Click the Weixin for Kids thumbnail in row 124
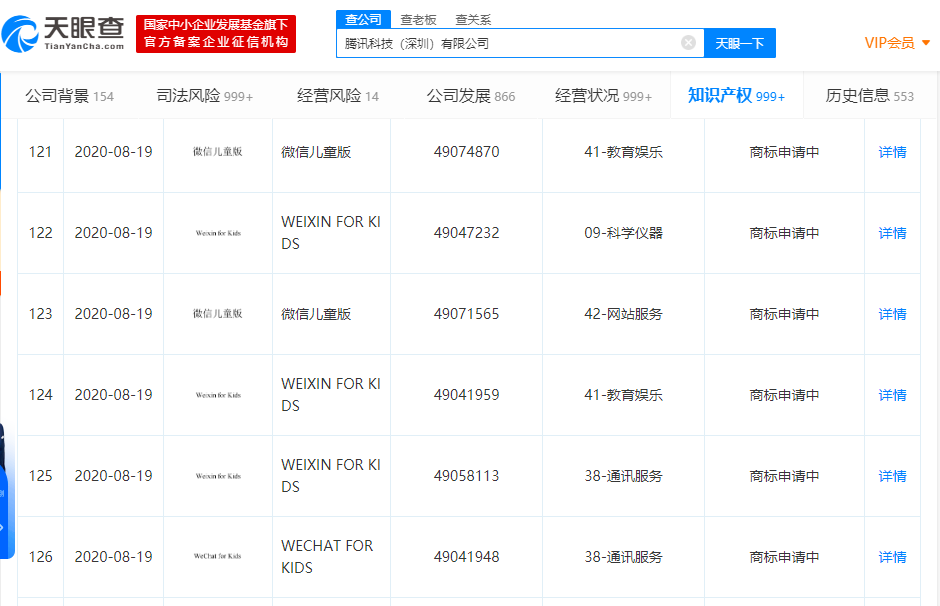This screenshot has height=606, width=940. pyautogui.click(x=216, y=395)
